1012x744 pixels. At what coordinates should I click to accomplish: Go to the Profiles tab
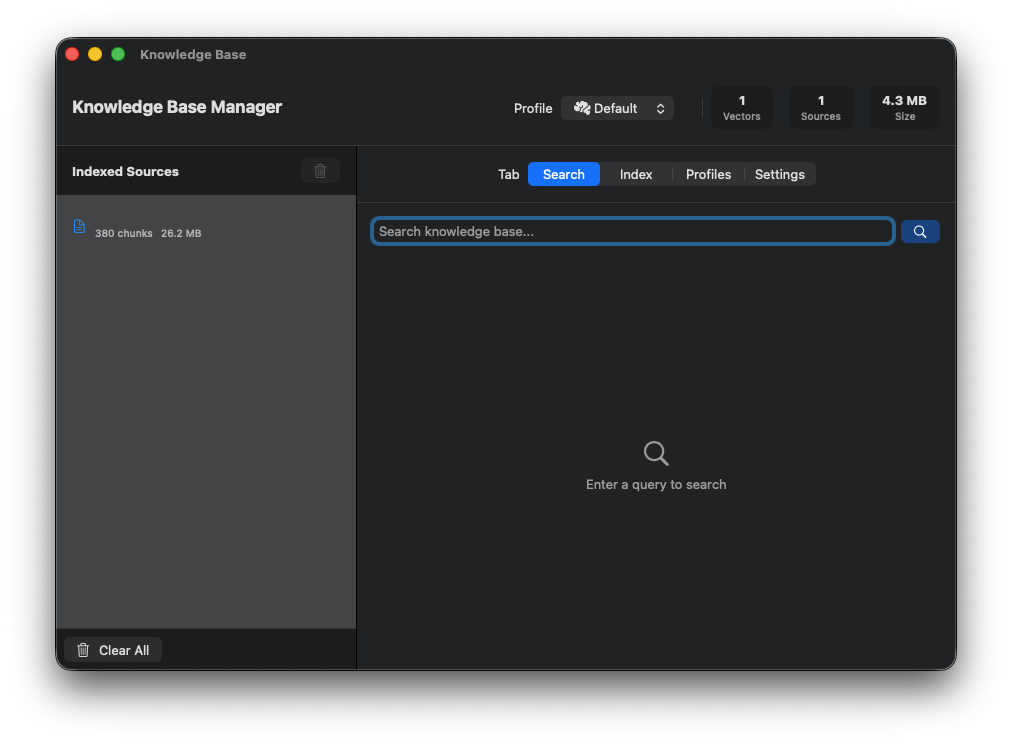tap(708, 174)
